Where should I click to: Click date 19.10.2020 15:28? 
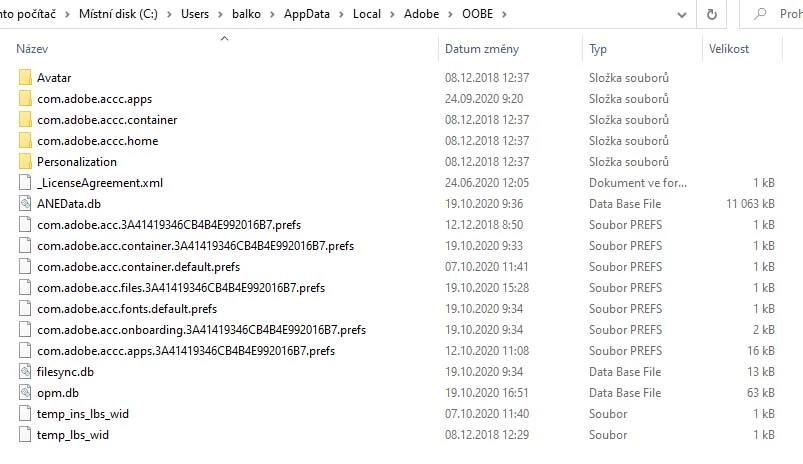pyautogui.click(x=487, y=287)
